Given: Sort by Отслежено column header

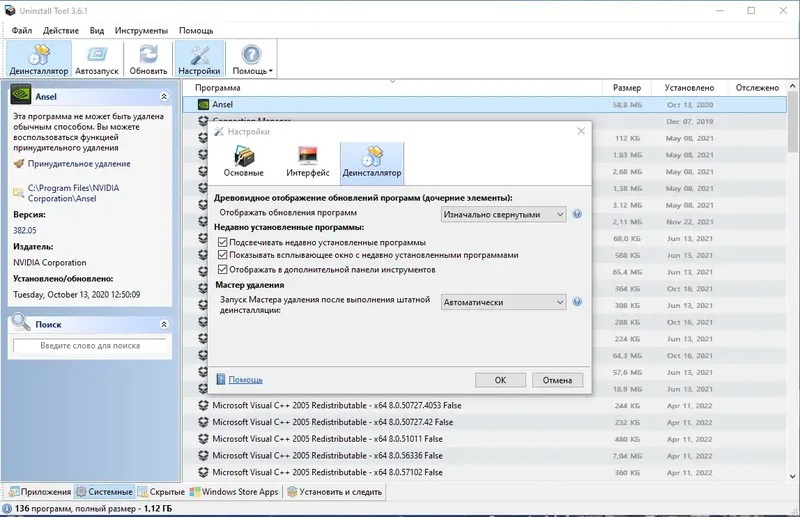Looking at the screenshot, I should point(757,88).
